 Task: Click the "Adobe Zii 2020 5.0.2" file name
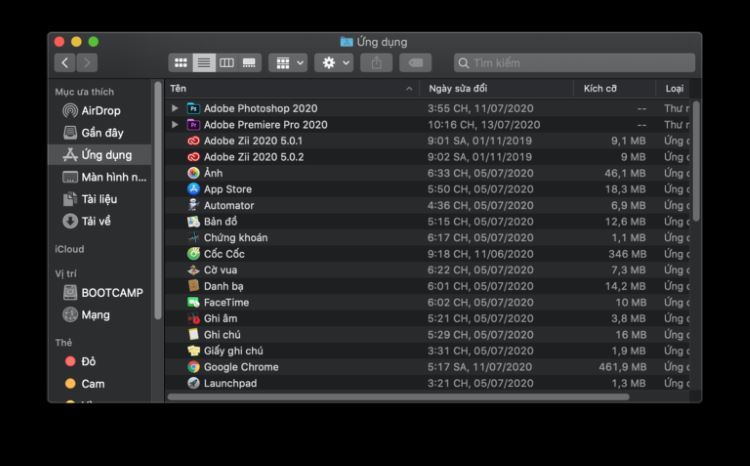pos(254,157)
